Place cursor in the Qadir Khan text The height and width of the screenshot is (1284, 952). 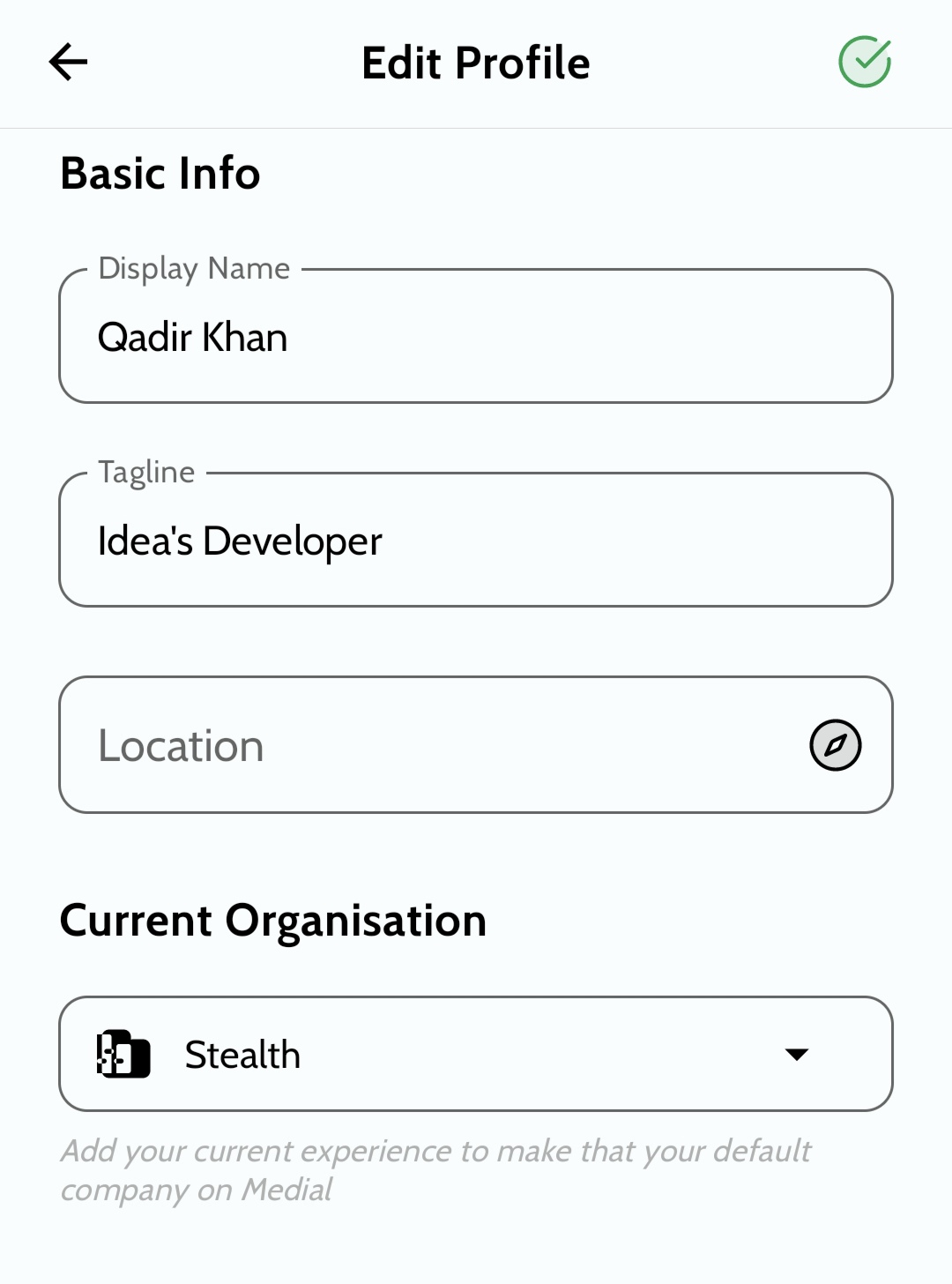click(x=192, y=338)
